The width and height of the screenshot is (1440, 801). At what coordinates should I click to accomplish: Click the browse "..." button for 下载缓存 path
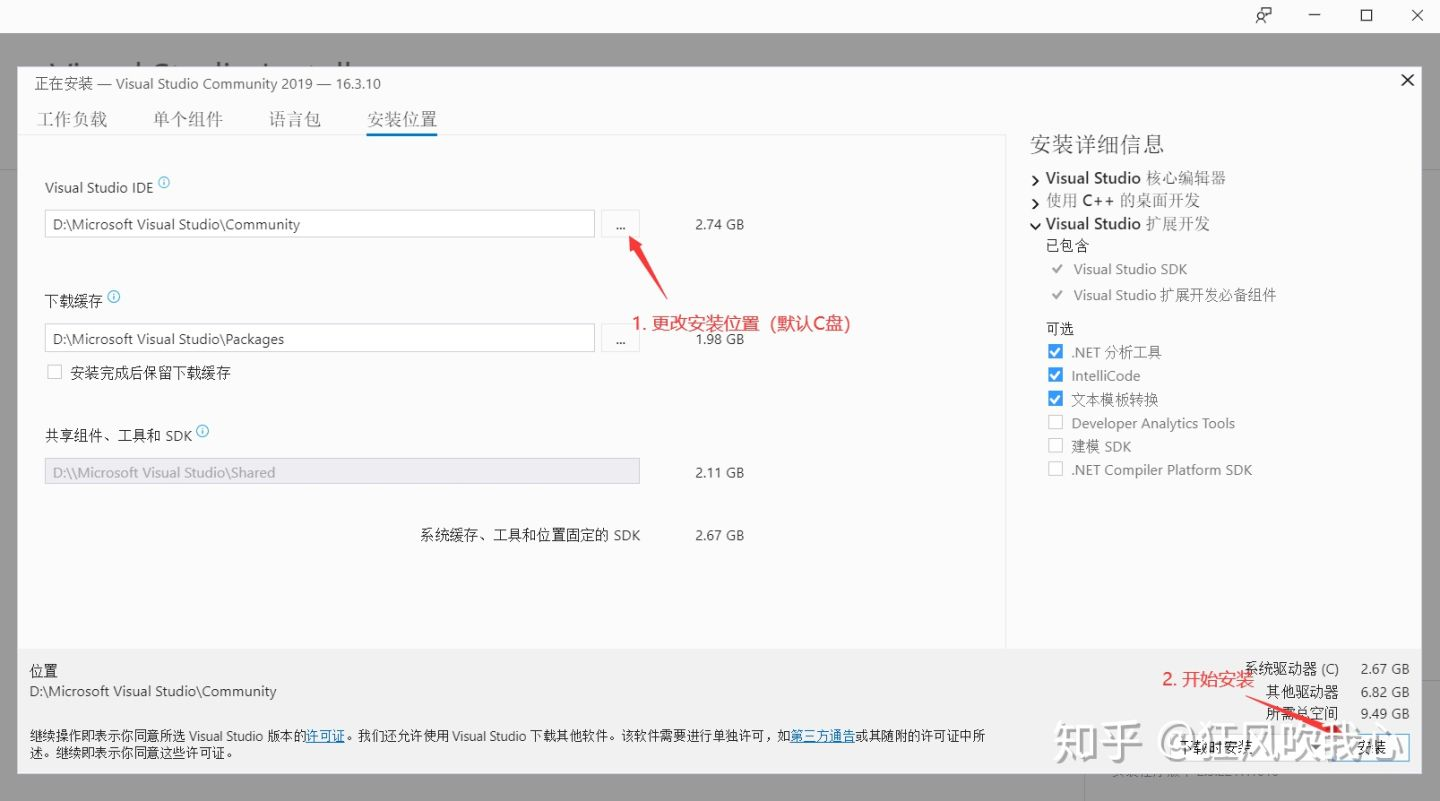coord(620,338)
